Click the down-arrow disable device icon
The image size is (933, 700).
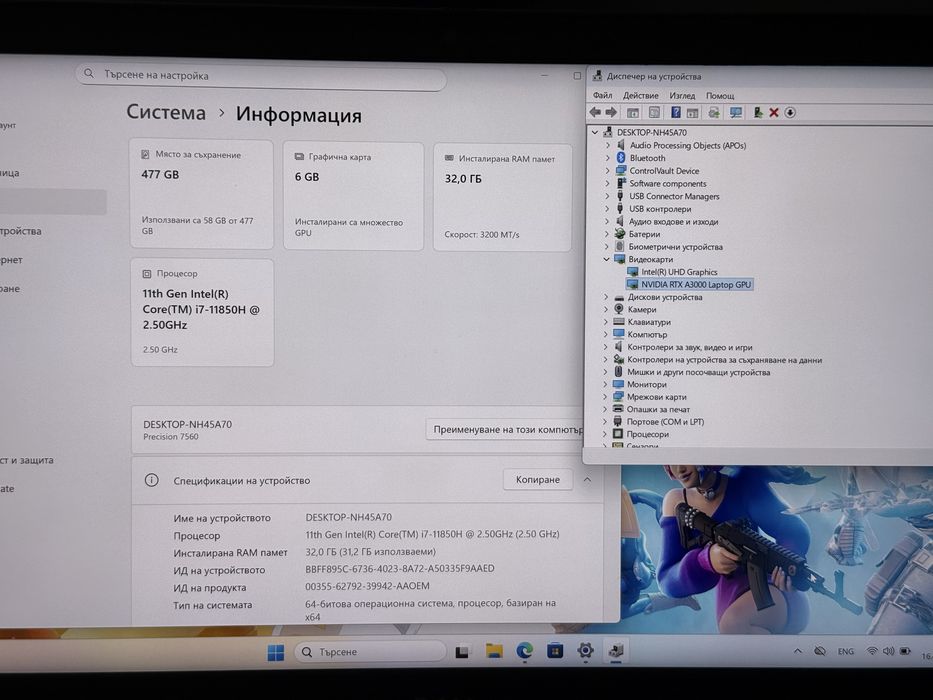[790, 112]
